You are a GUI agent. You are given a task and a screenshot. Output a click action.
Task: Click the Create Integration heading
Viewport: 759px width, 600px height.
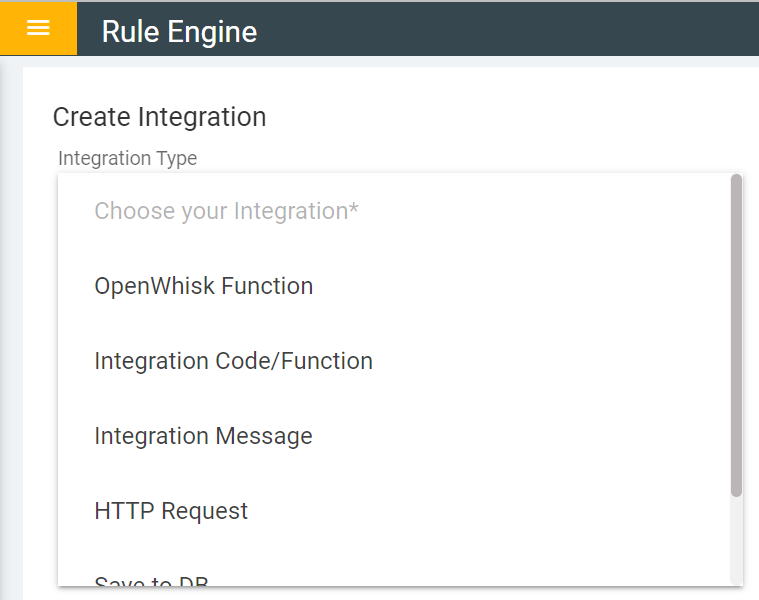tap(159, 117)
